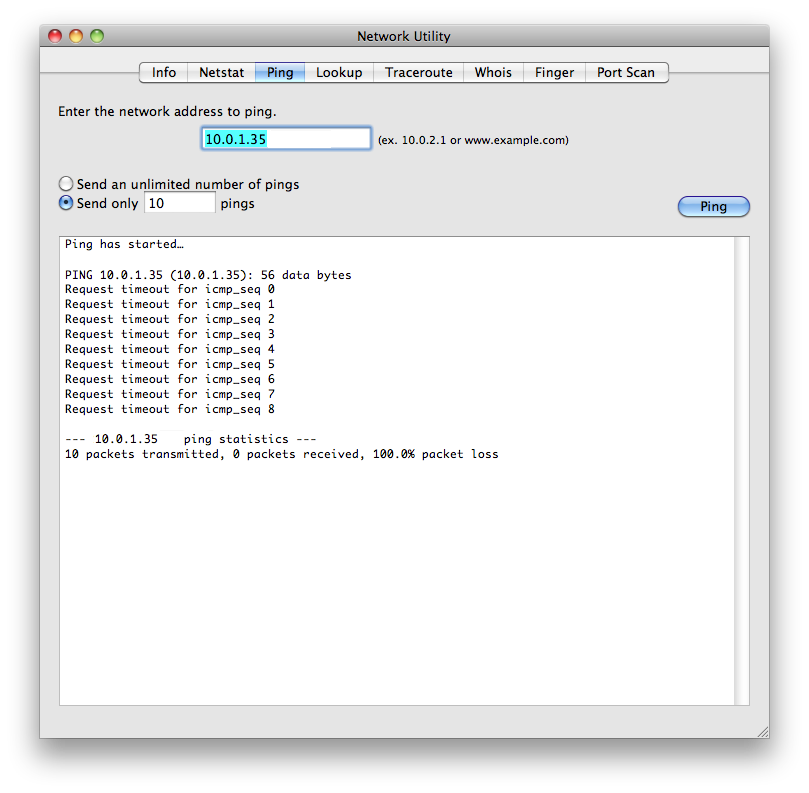Open the Traceroute tab
Screen dimensions: 809x793
418,72
